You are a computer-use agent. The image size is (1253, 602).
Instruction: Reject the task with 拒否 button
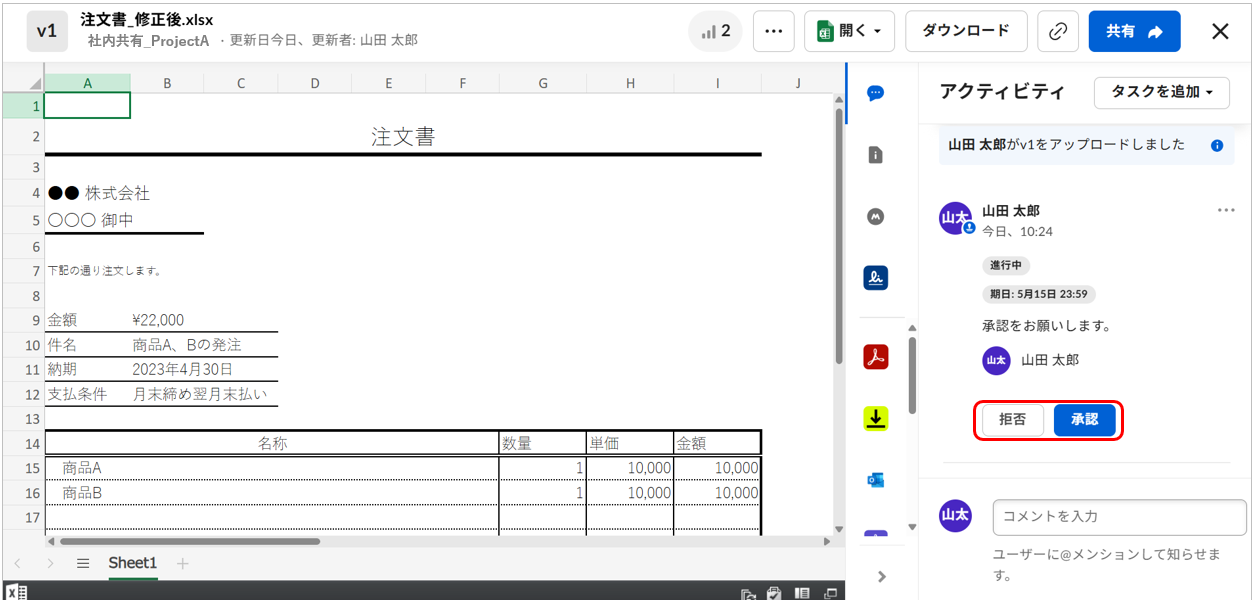click(x=1012, y=421)
